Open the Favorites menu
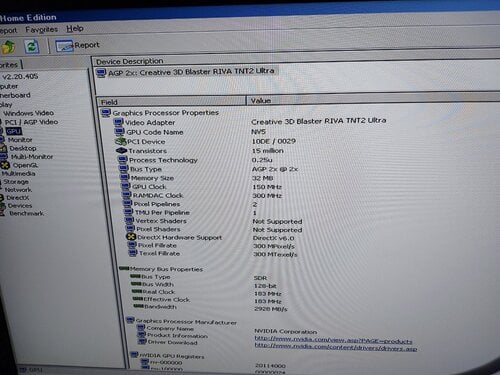 pyautogui.click(x=41, y=30)
